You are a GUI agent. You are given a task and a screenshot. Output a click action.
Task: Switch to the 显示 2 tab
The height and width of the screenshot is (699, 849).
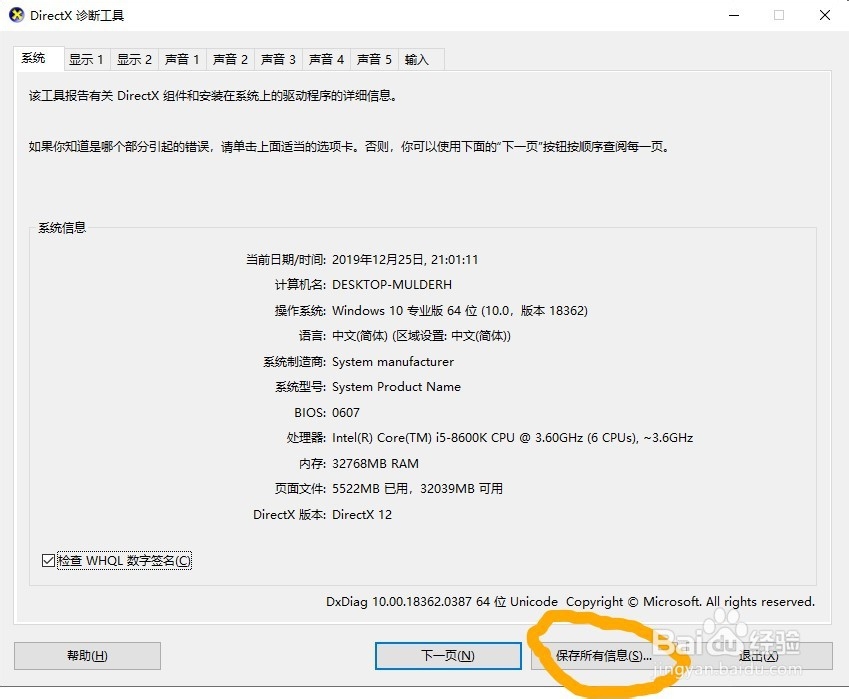(x=134, y=59)
